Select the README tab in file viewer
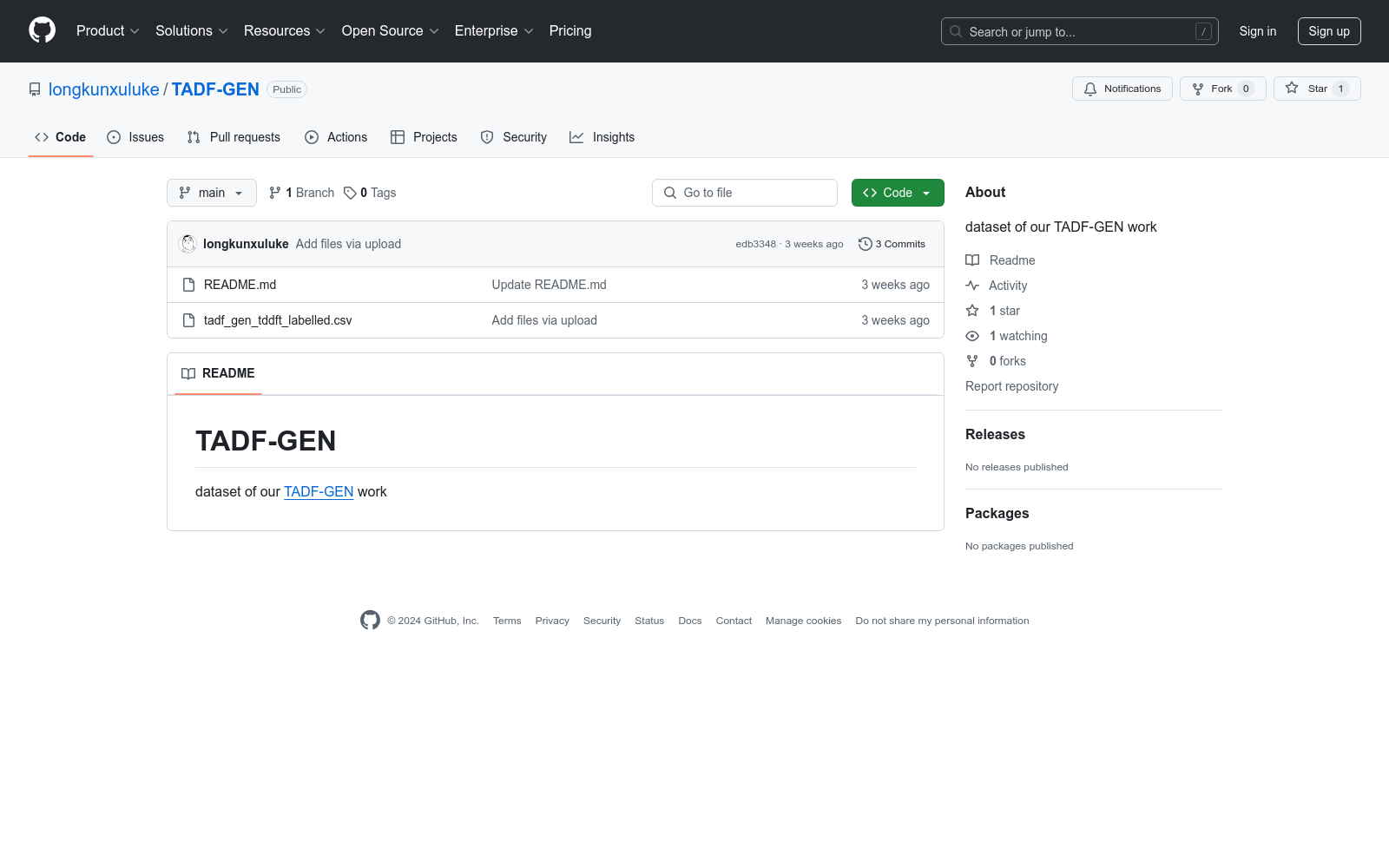 point(218,373)
